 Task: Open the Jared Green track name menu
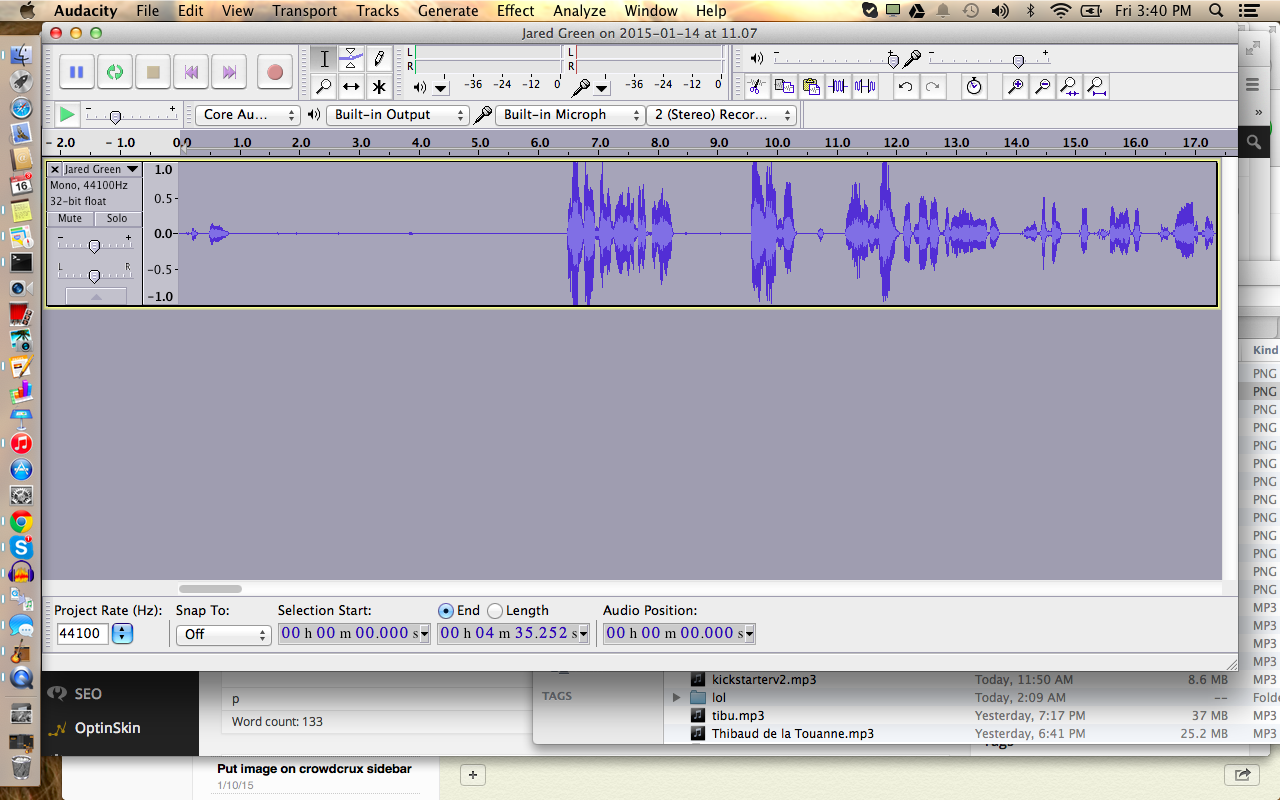pyautogui.click(x=101, y=169)
